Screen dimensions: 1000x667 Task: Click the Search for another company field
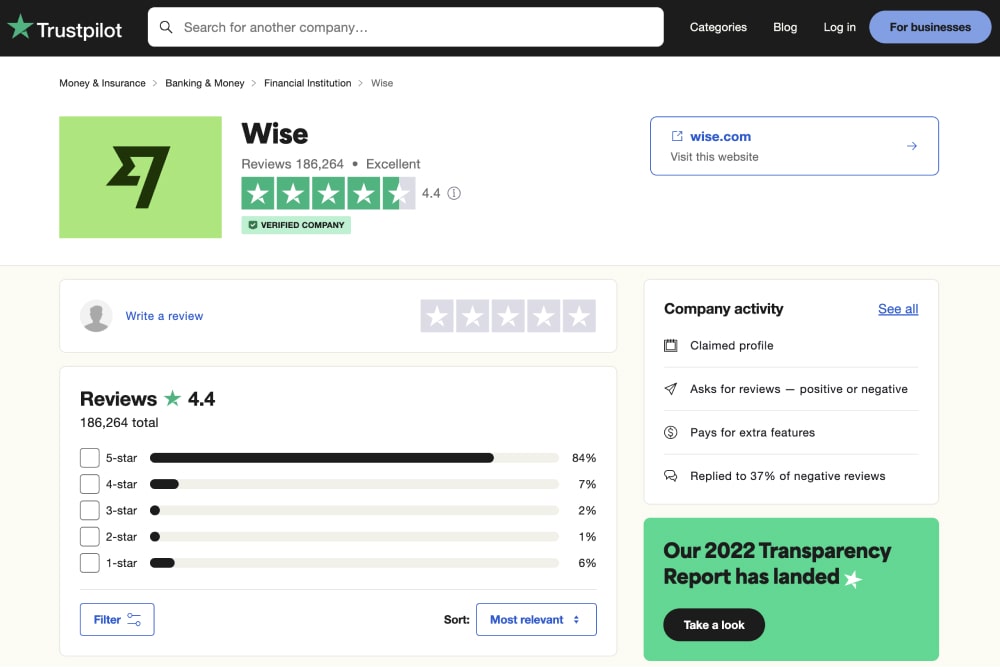pyautogui.click(x=406, y=27)
